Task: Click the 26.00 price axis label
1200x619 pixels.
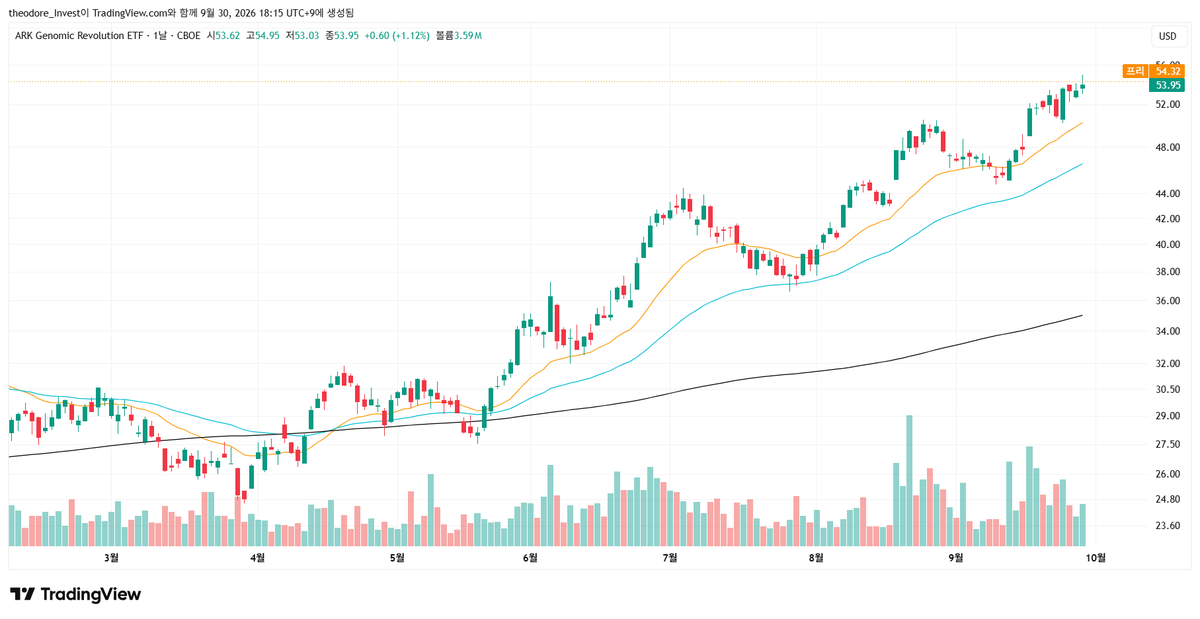Action: coord(1167,474)
